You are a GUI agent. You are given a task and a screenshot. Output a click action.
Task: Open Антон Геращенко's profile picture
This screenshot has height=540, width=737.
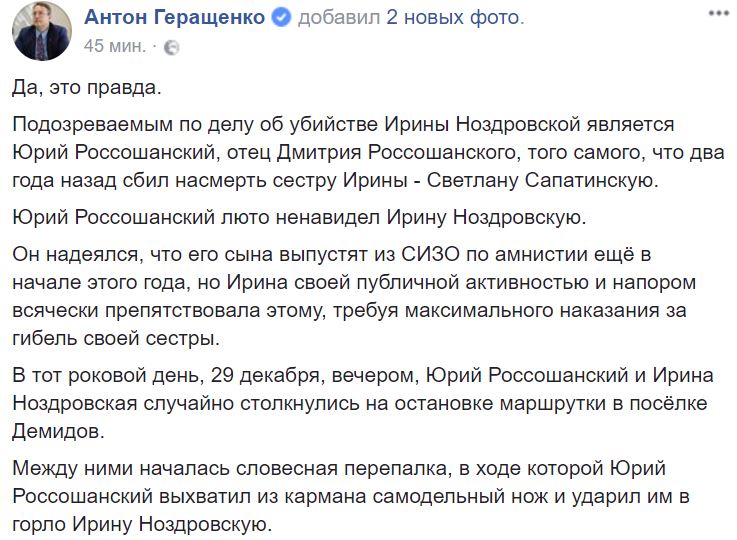(41, 32)
